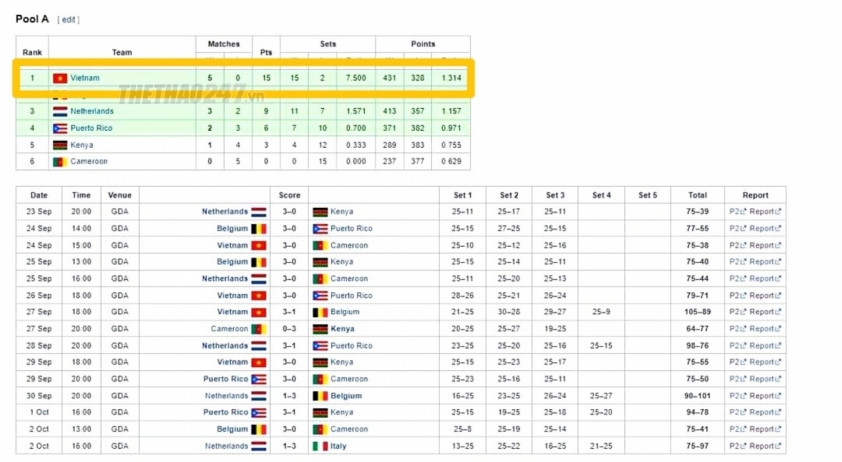Viewport: 842px width, 462px height.
Task: Click the Netherlands flag in the rank 3 row
Action: (60, 112)
